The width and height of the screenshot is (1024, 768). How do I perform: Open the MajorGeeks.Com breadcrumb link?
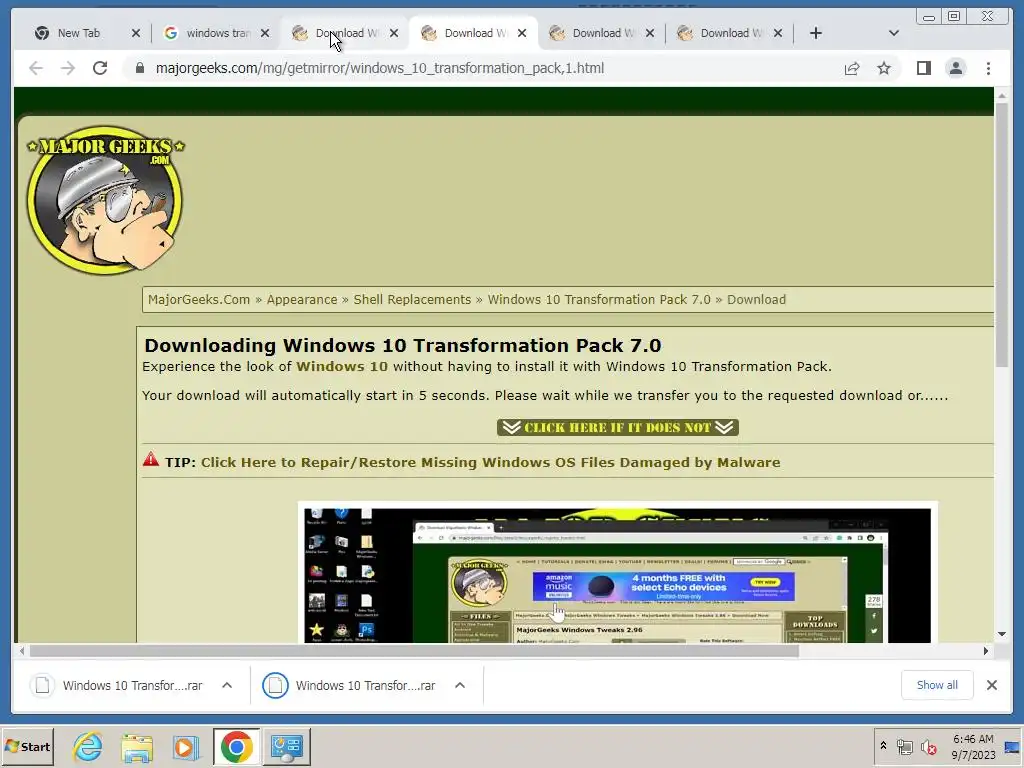point(199,300)
